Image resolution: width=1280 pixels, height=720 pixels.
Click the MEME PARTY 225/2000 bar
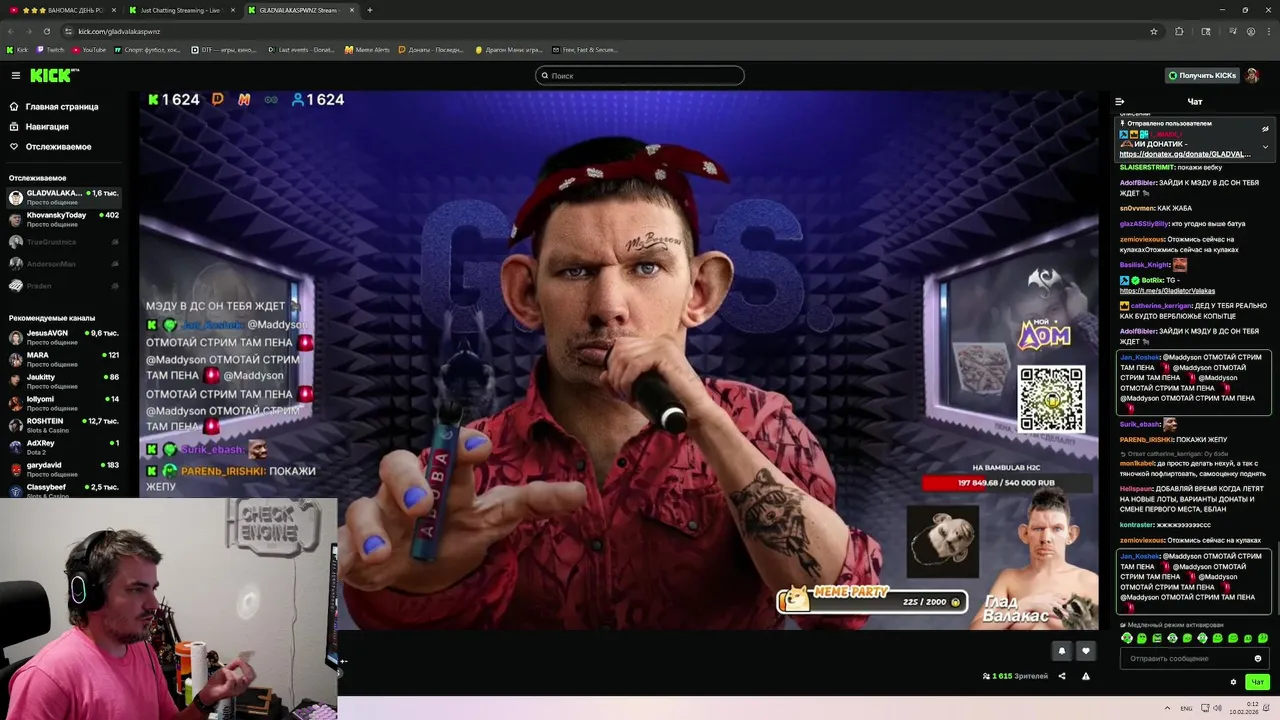pos(872,600)
